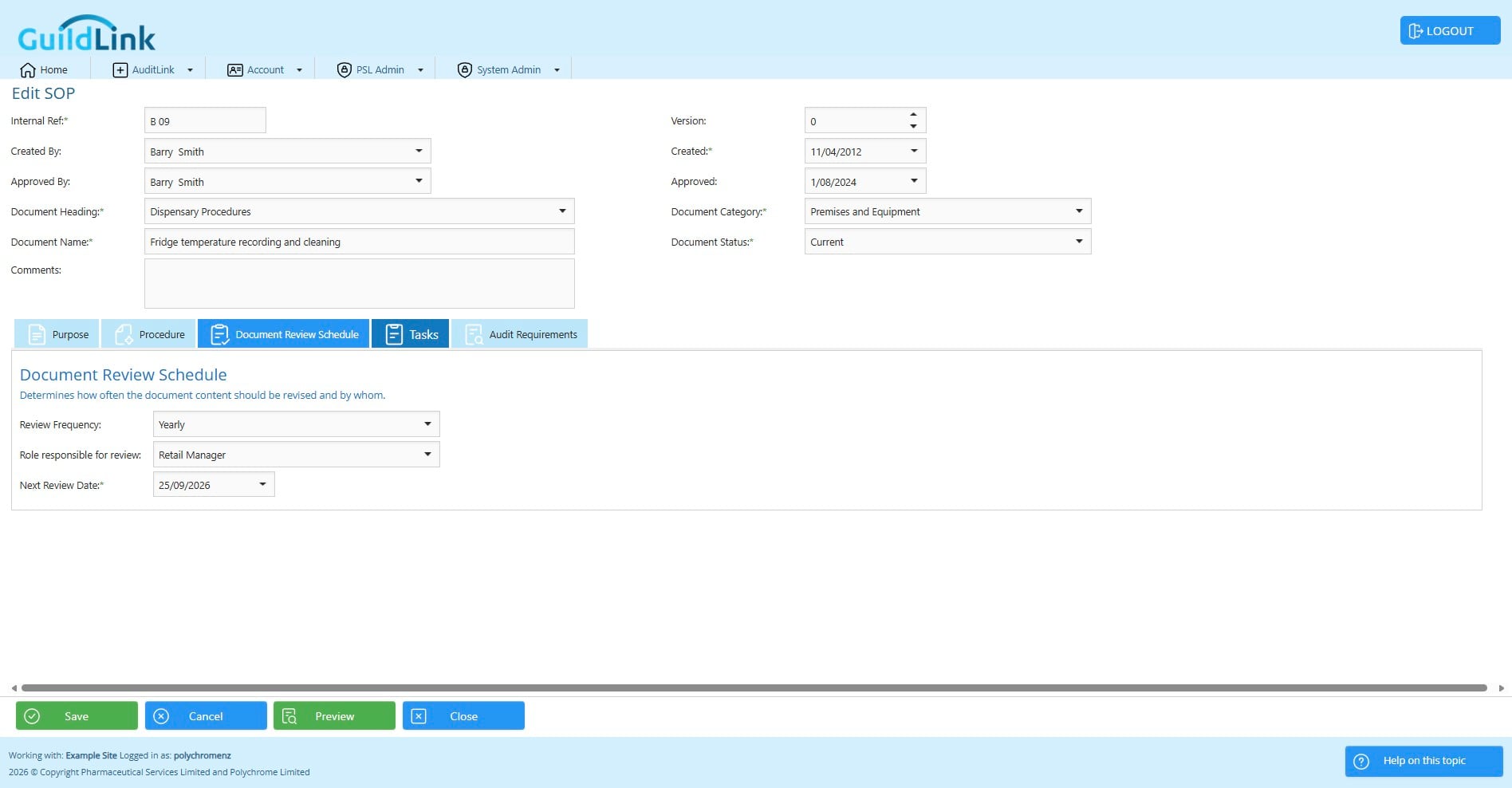Open Role responsible for review dropdown
The height and width of the screenshot is (788, 1512).
[427, 455]
